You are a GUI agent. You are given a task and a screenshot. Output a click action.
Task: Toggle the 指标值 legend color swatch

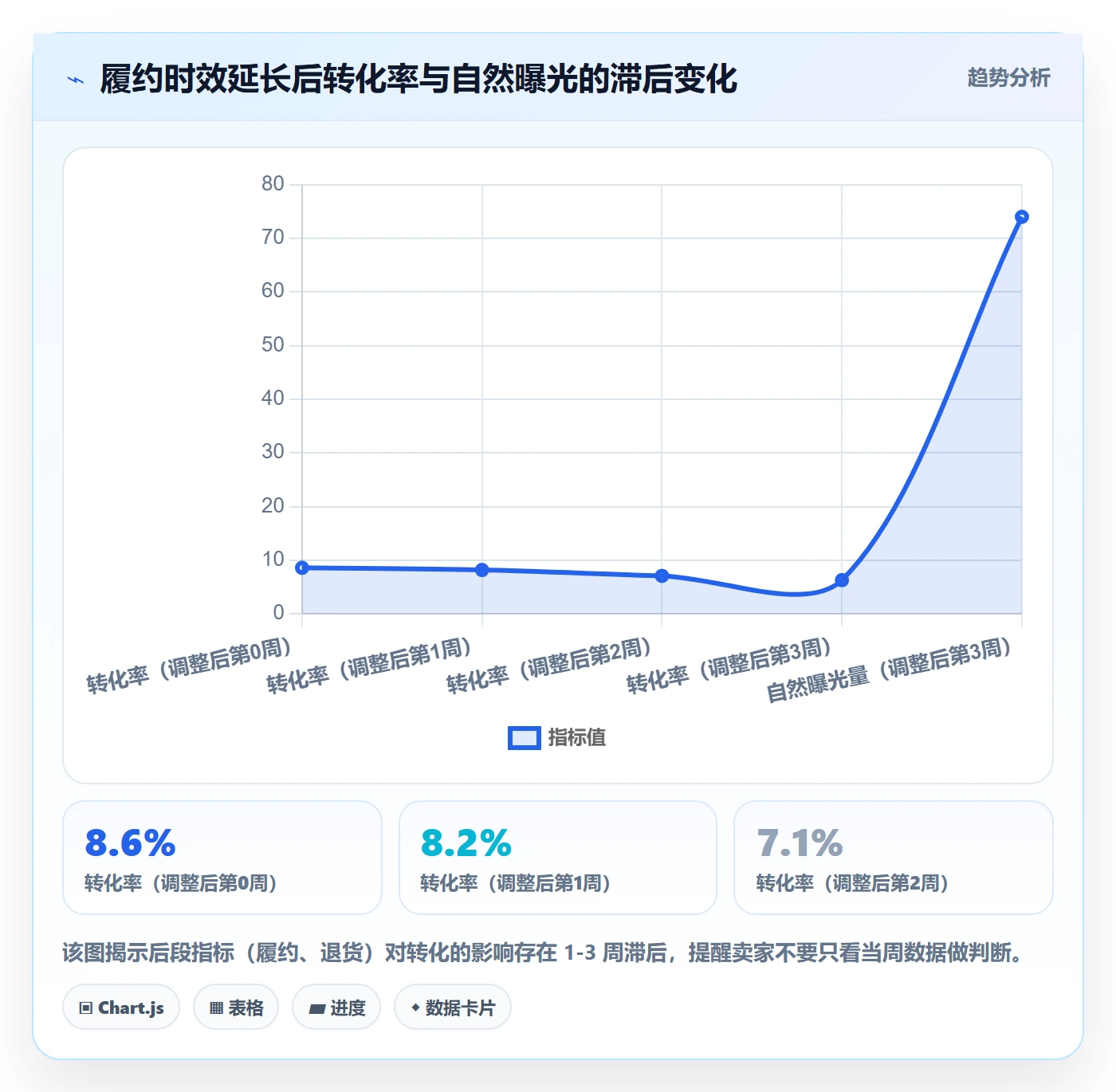[x=525, y=738]
